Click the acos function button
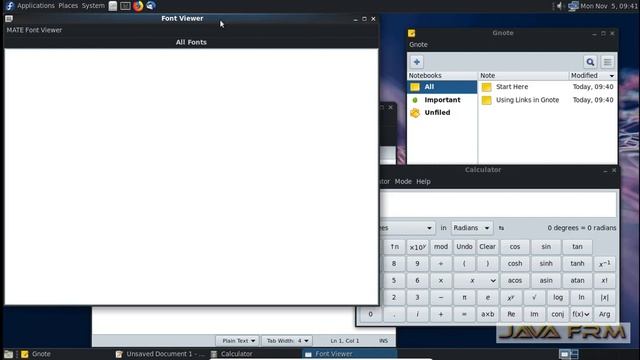Image resolution: width=640 pixels, height=360 pixels. point(515,281)
